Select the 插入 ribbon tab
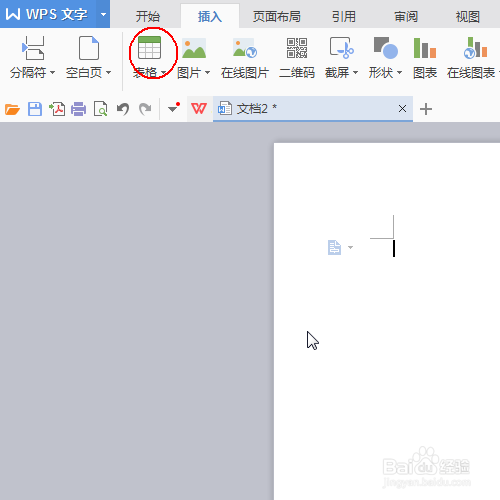 point(210,16)
